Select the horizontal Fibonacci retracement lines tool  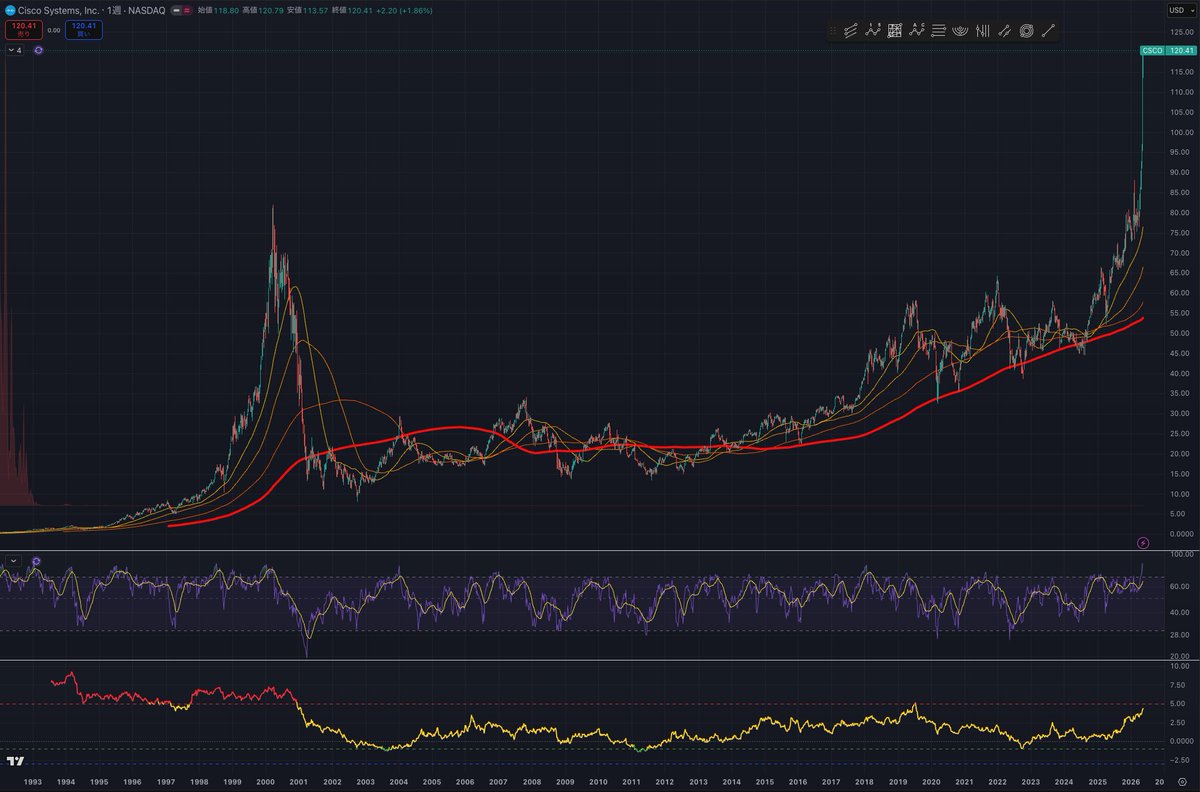939,31
